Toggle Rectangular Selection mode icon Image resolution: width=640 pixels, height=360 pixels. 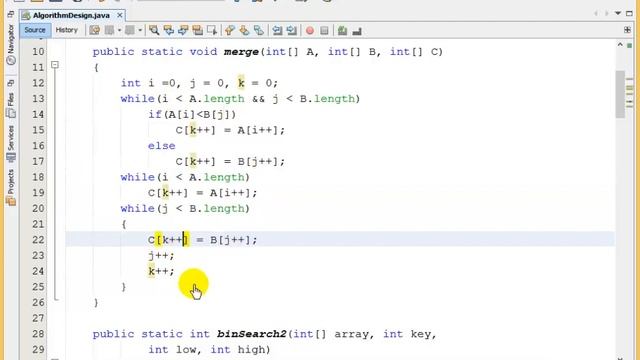pos(212,30)
